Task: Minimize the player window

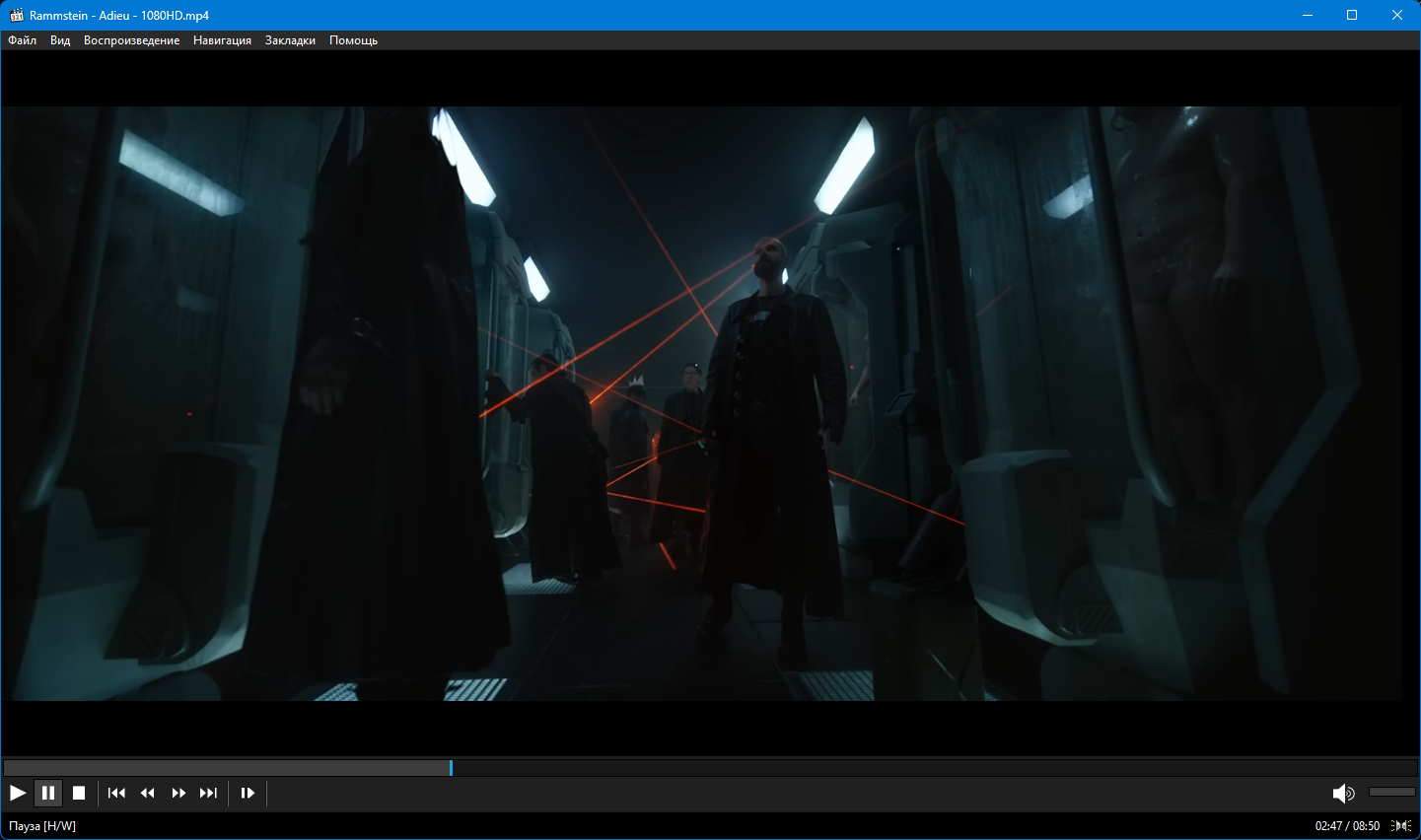Action: pos(1308,15)
